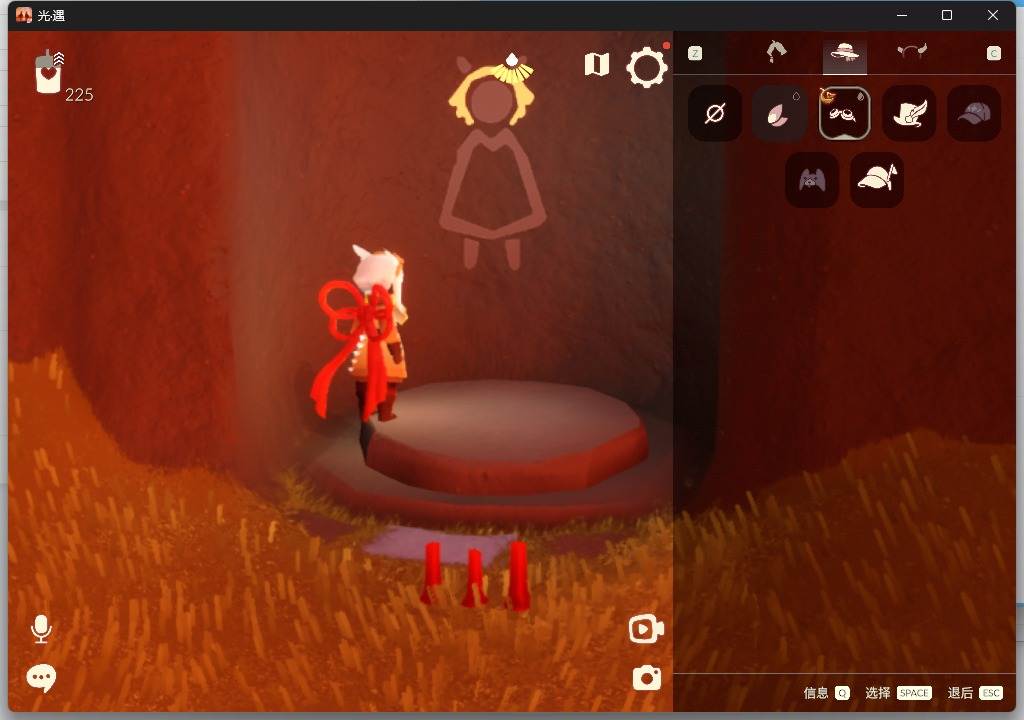Switch to the horns tab
1024x720 pixels.
(912, 52)
